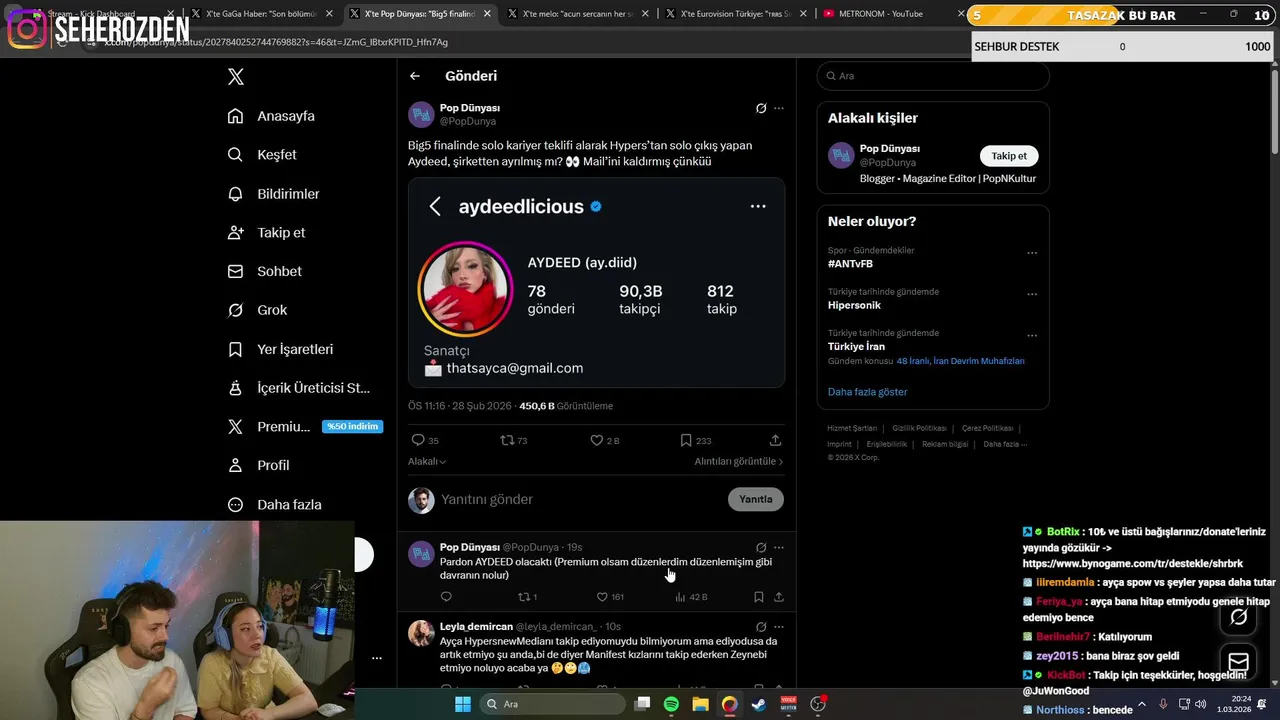Click Grok icon on the Pardon AYDEED reply

pyautogui.click(x=761, y=548)
